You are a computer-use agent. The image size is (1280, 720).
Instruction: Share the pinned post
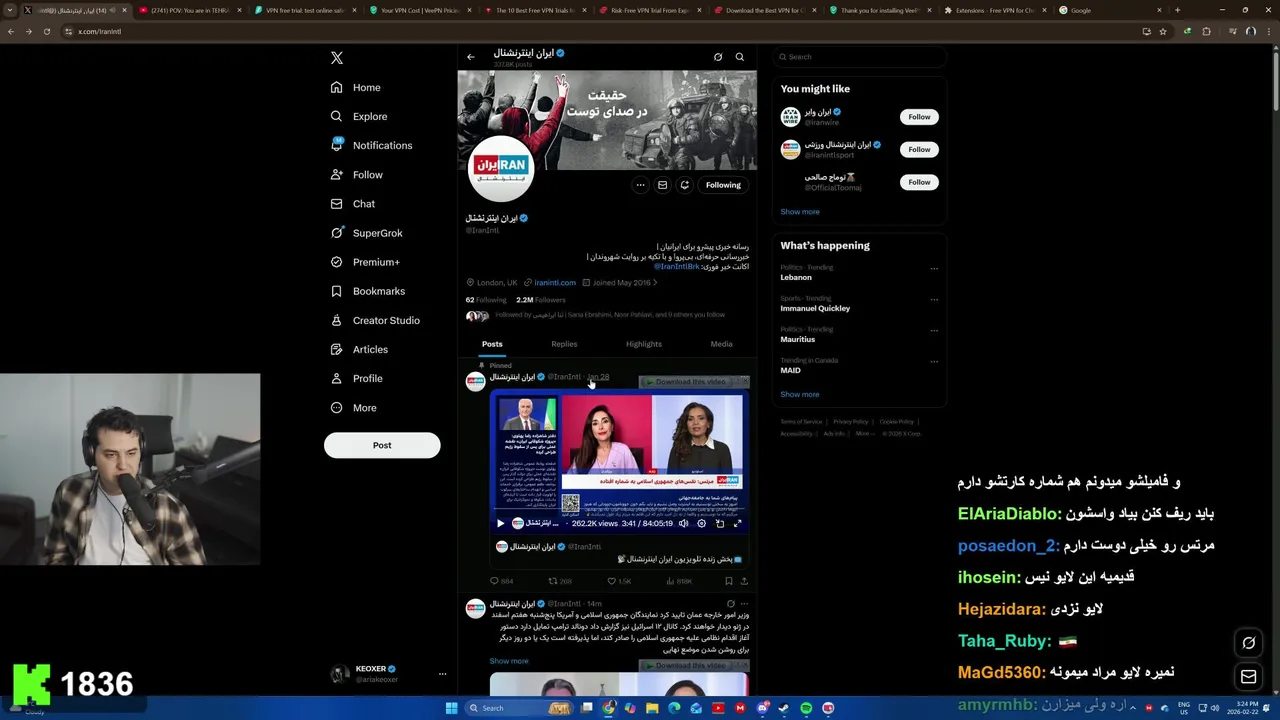tap(744, 581)
